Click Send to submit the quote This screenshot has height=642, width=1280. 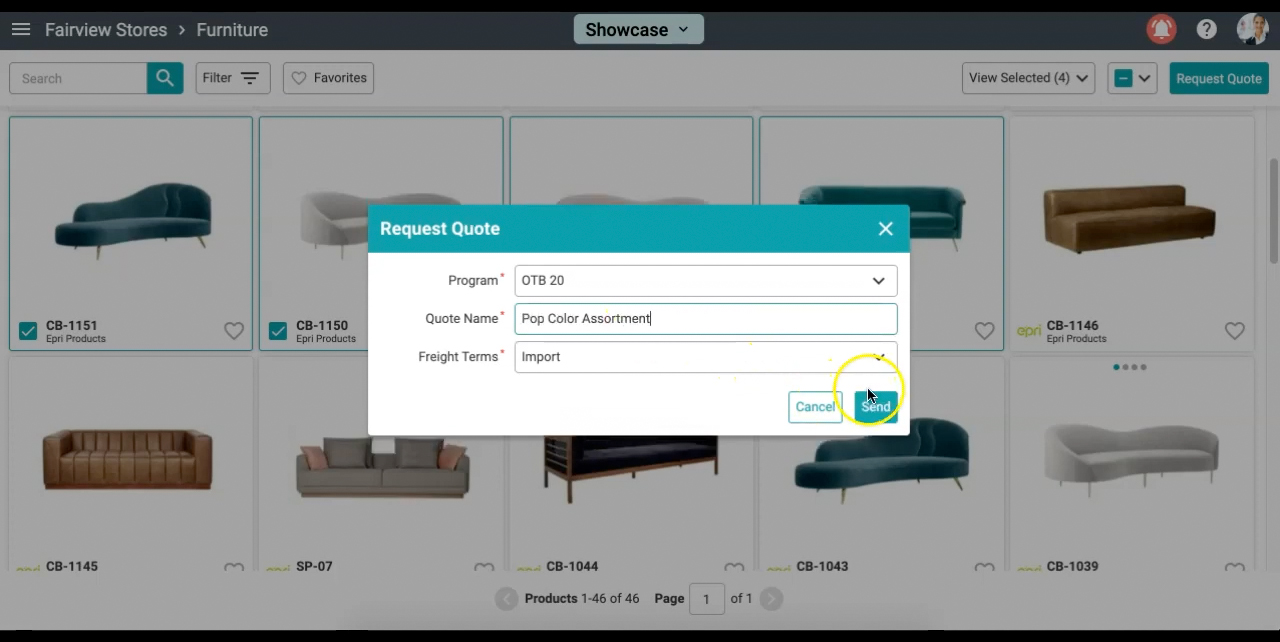click(876, 407)
